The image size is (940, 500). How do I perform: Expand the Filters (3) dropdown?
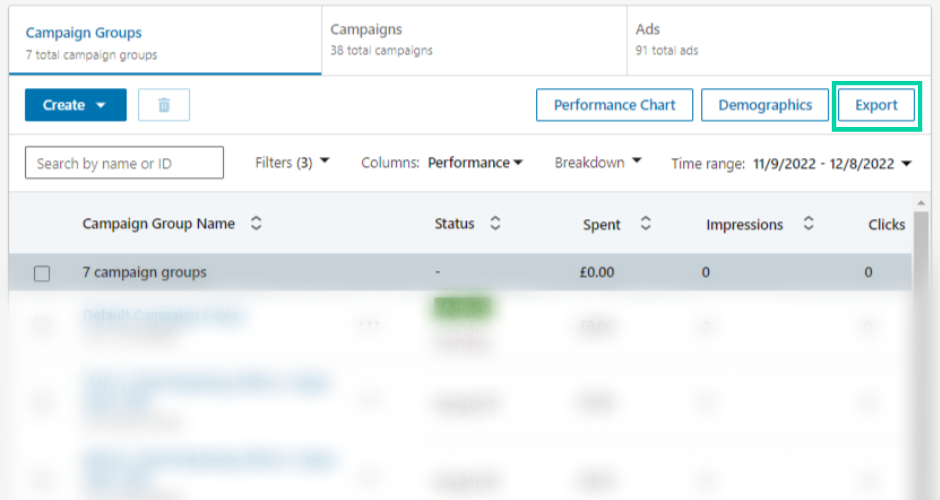292,162
